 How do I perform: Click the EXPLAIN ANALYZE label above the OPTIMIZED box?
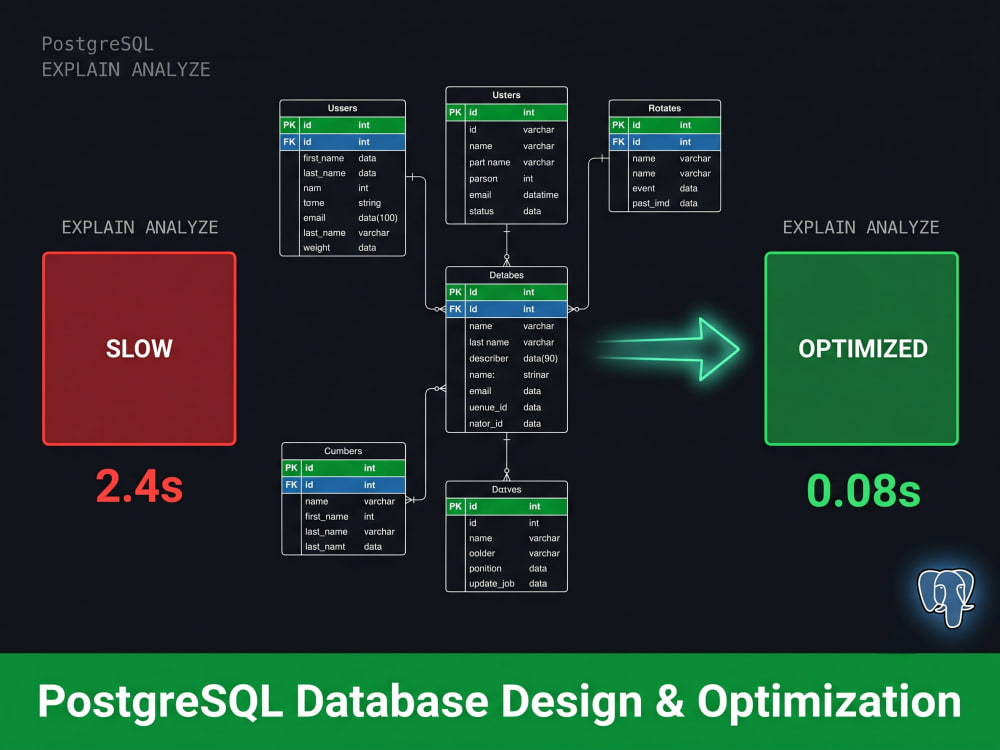[x=861, y=228]
